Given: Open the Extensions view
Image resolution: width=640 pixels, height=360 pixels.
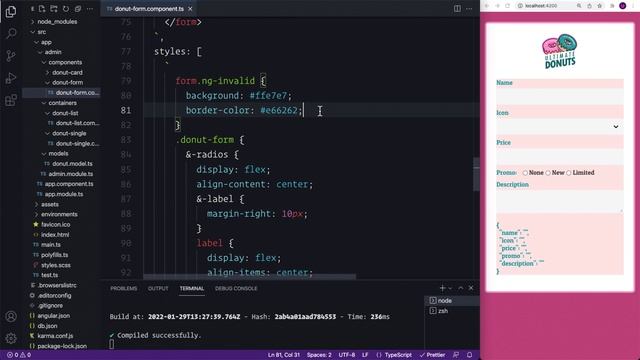Looking at the screenshot, I should [11, 100].
